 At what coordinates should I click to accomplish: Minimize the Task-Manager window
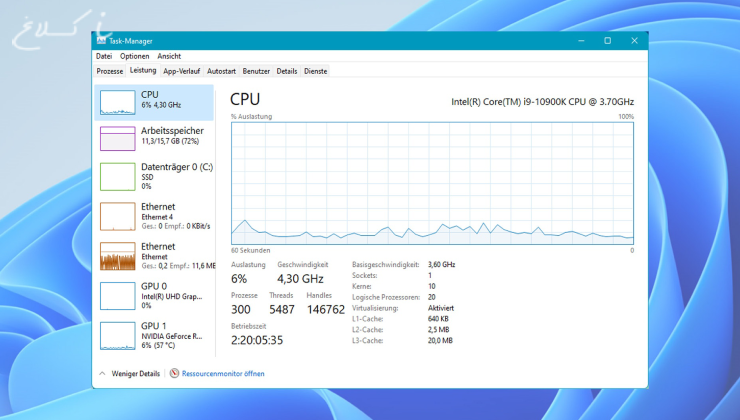click(x=581, y=41)
